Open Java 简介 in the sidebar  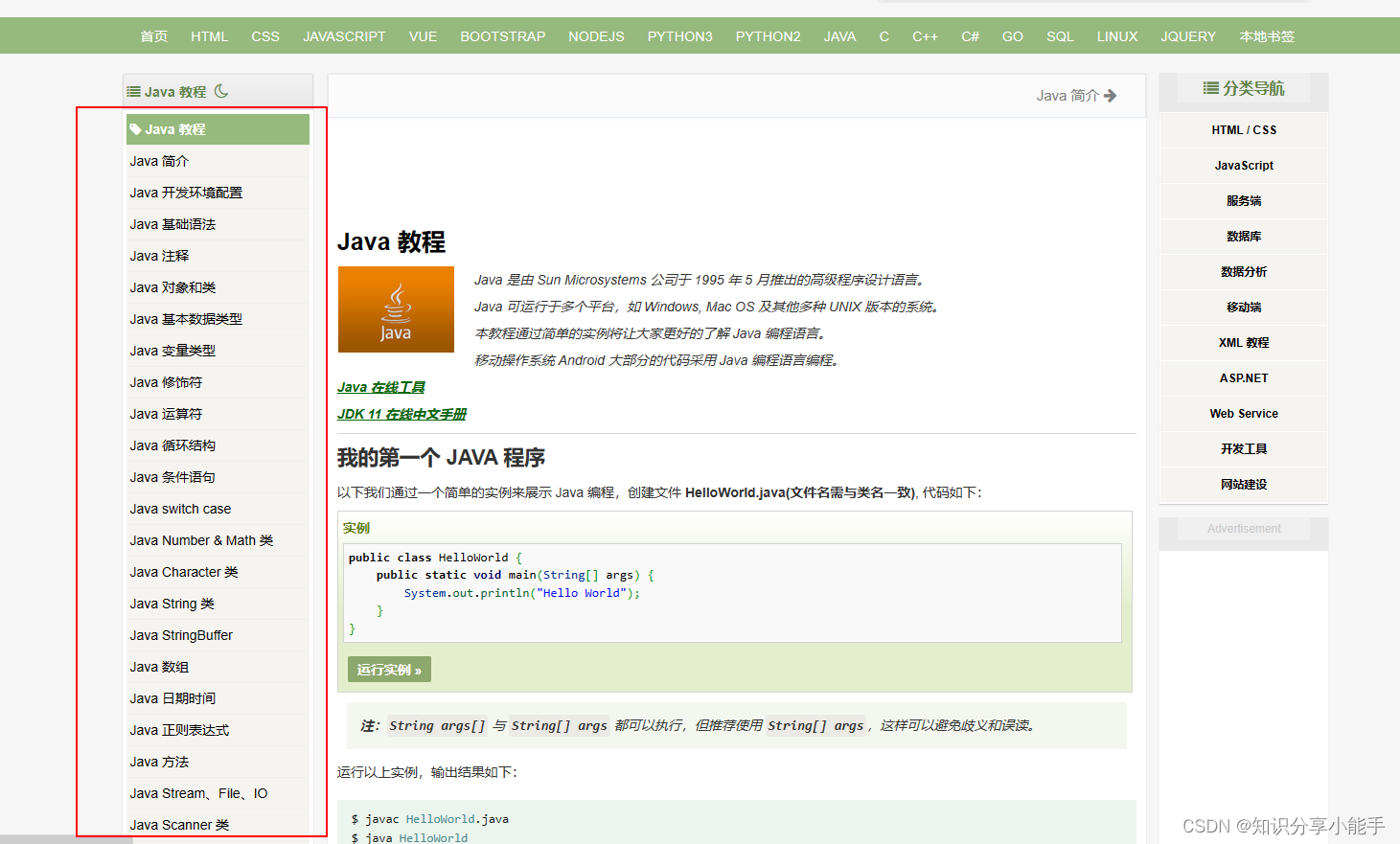(x=218, y=161)
